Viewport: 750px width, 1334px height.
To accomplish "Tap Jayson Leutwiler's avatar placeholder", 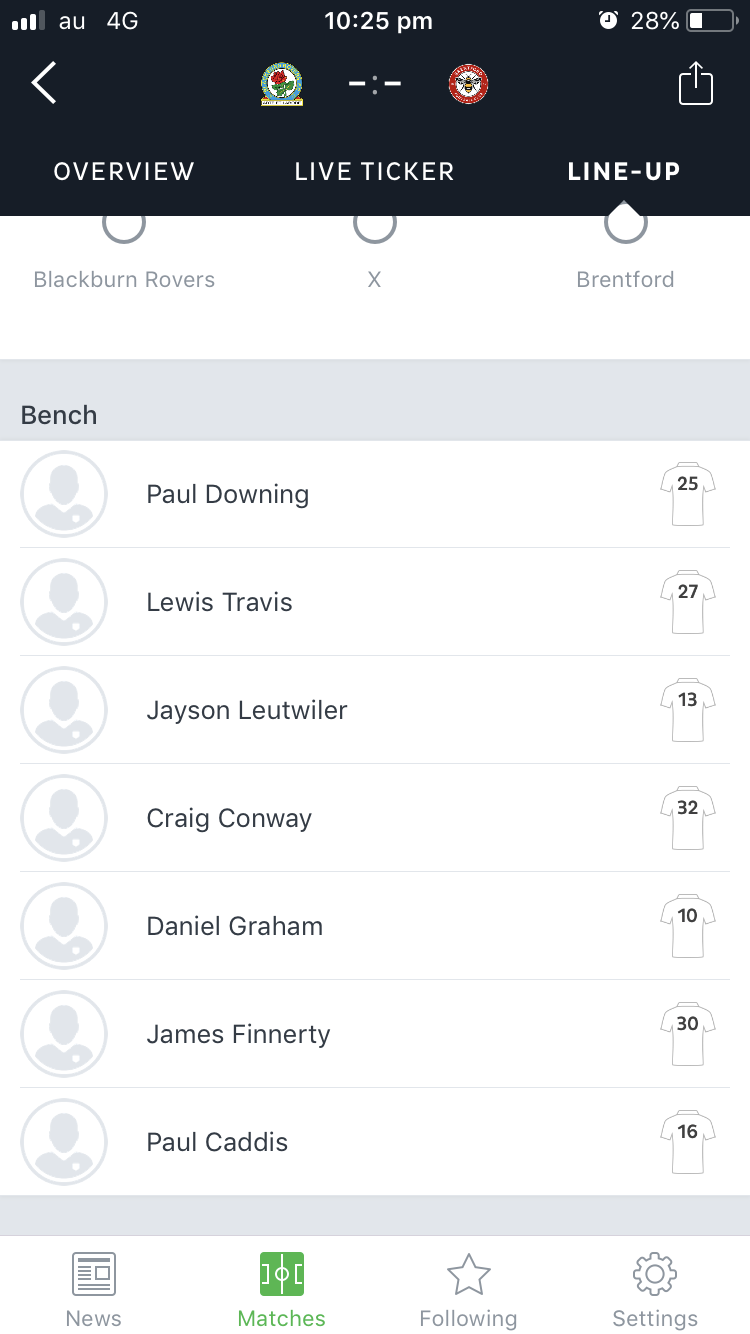I will (x=64, y=710).
